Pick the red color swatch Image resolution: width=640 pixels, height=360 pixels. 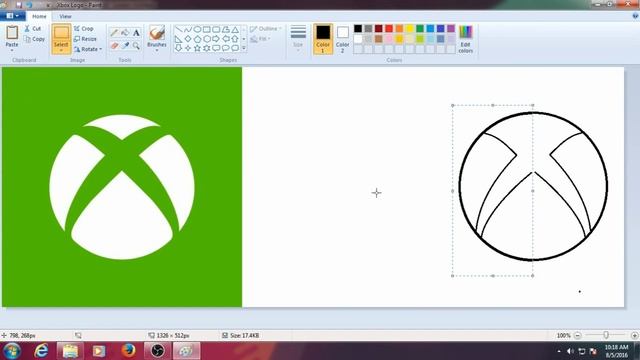tap(389, 28)
